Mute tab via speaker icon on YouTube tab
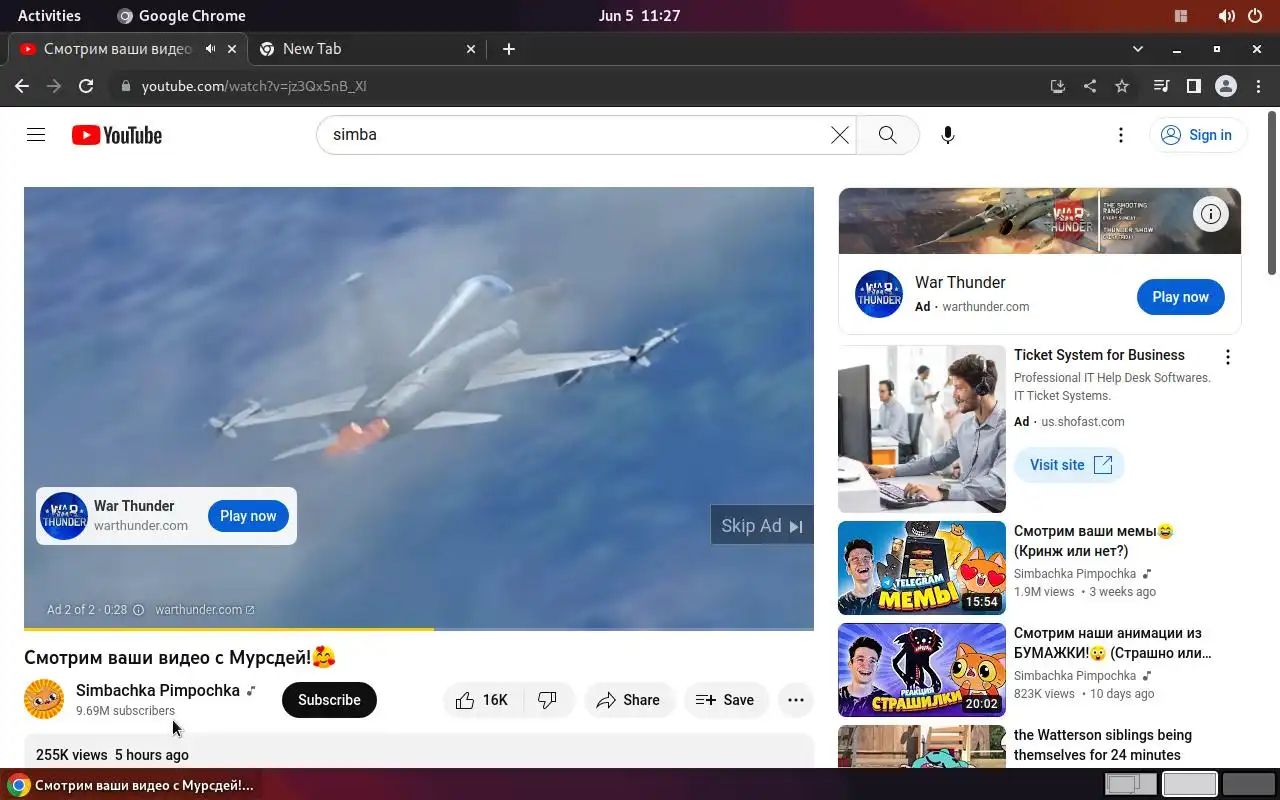The width and height of the screenshot is (1280, 800). [x=210, y=49]
